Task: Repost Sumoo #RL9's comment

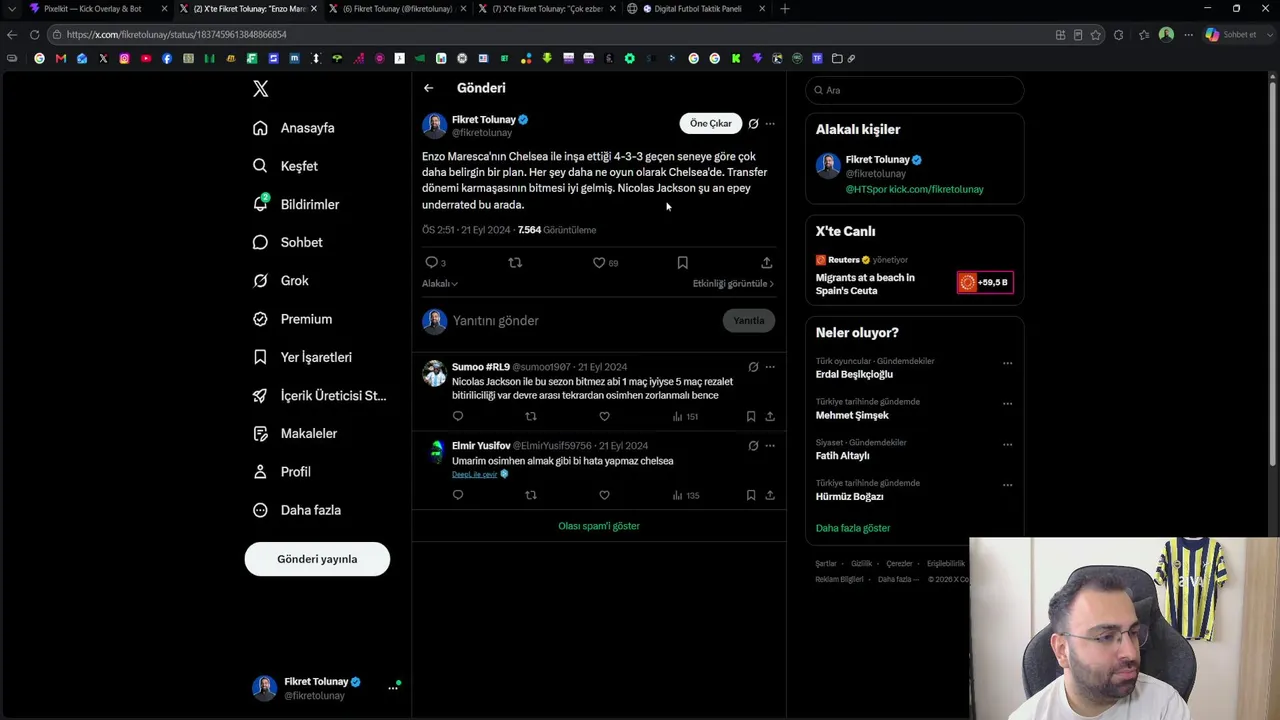Action: tap(531, 416)
